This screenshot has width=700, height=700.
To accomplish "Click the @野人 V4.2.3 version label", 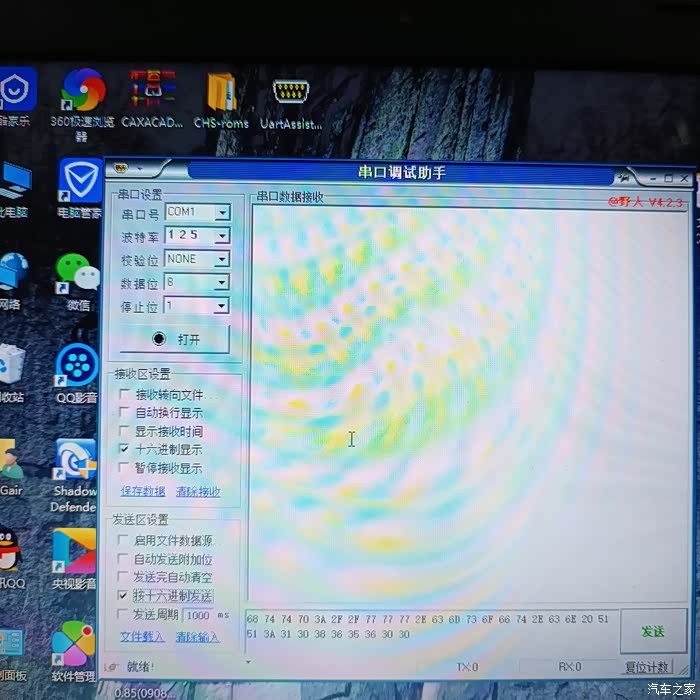I will pos(645,202).
